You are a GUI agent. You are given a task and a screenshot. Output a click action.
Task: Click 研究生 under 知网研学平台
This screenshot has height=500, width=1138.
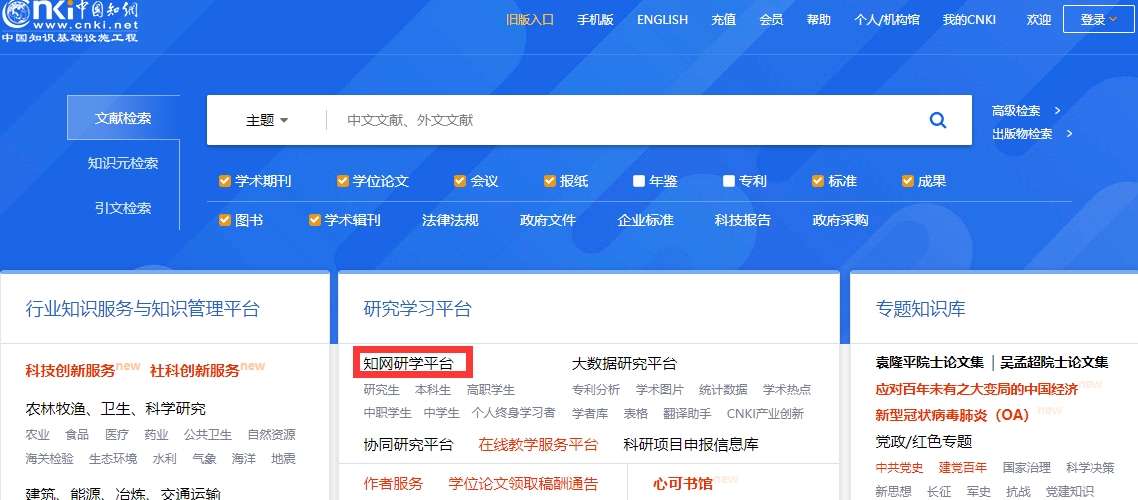click(x=382, y=390)
